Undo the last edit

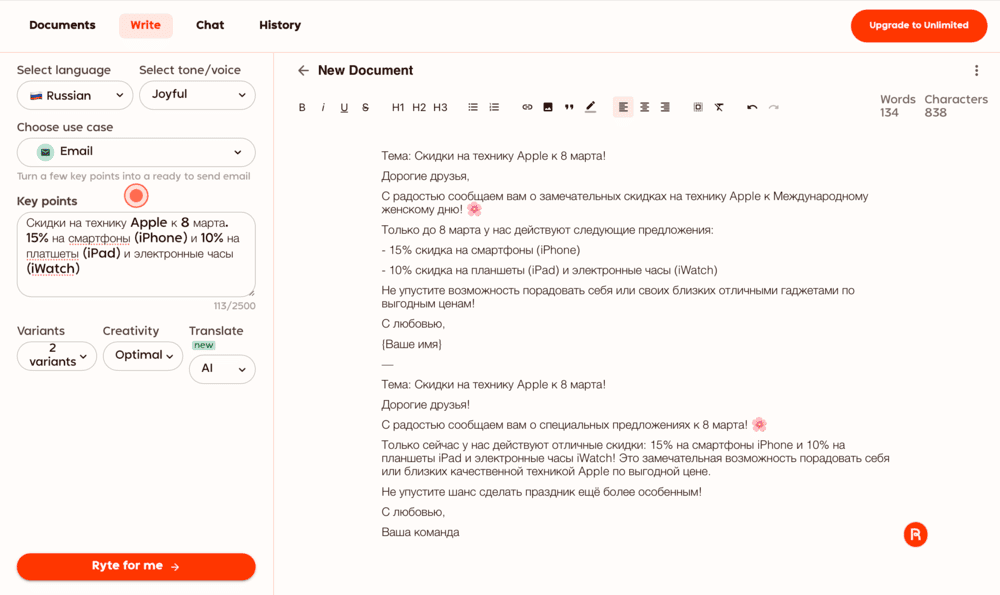[x=752, y=107]
